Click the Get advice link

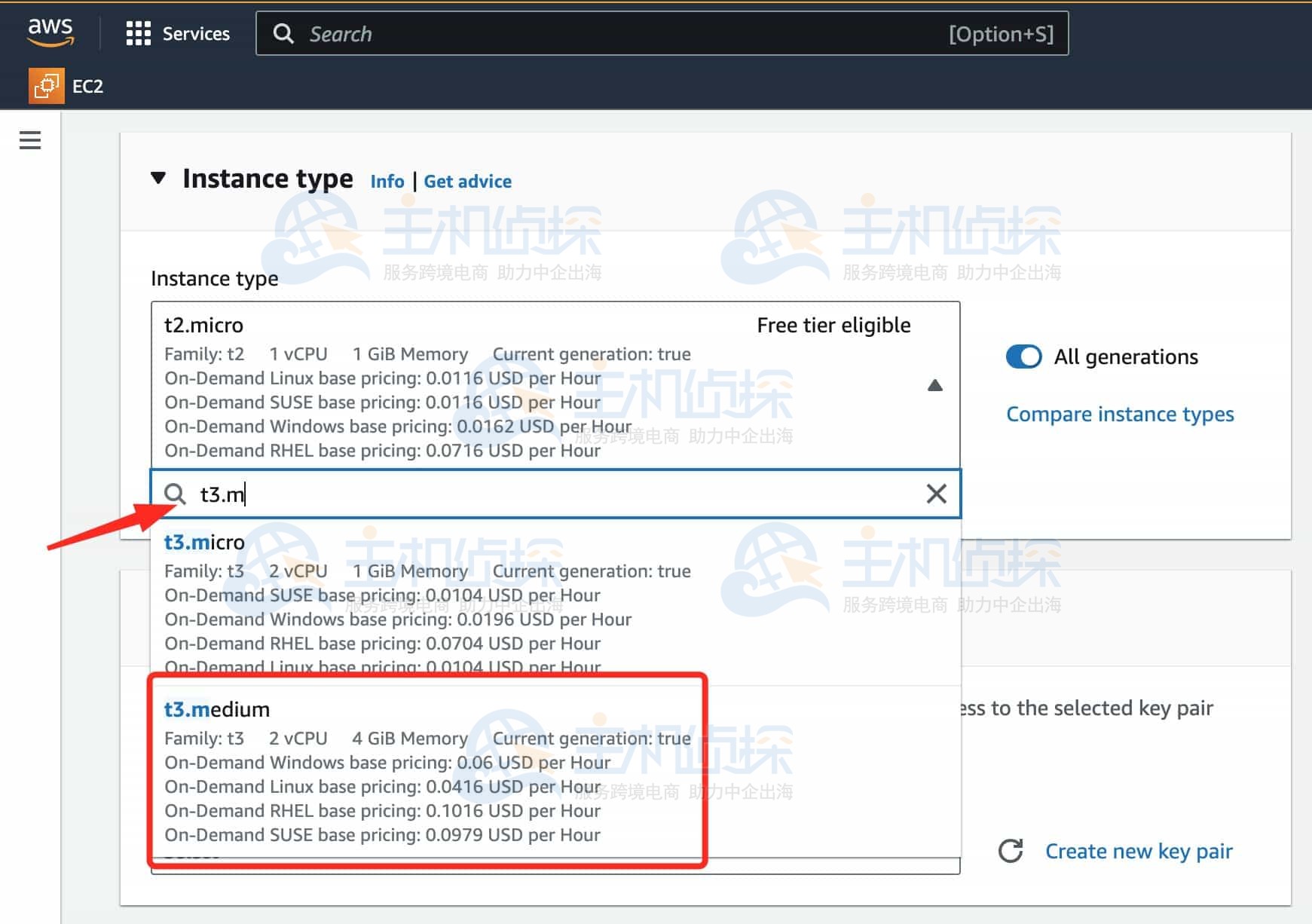(467, 182)
